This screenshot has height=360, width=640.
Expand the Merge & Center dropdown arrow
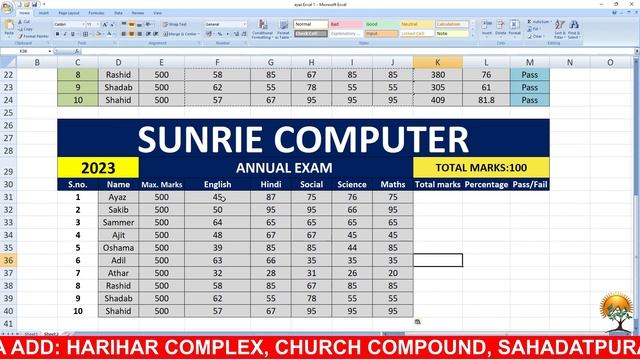coord(199,34)
